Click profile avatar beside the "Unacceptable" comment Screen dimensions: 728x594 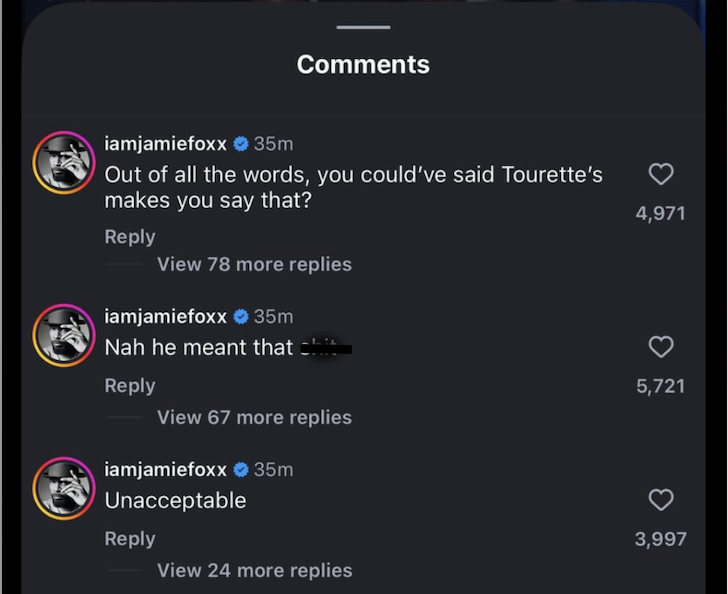(64, 487)
